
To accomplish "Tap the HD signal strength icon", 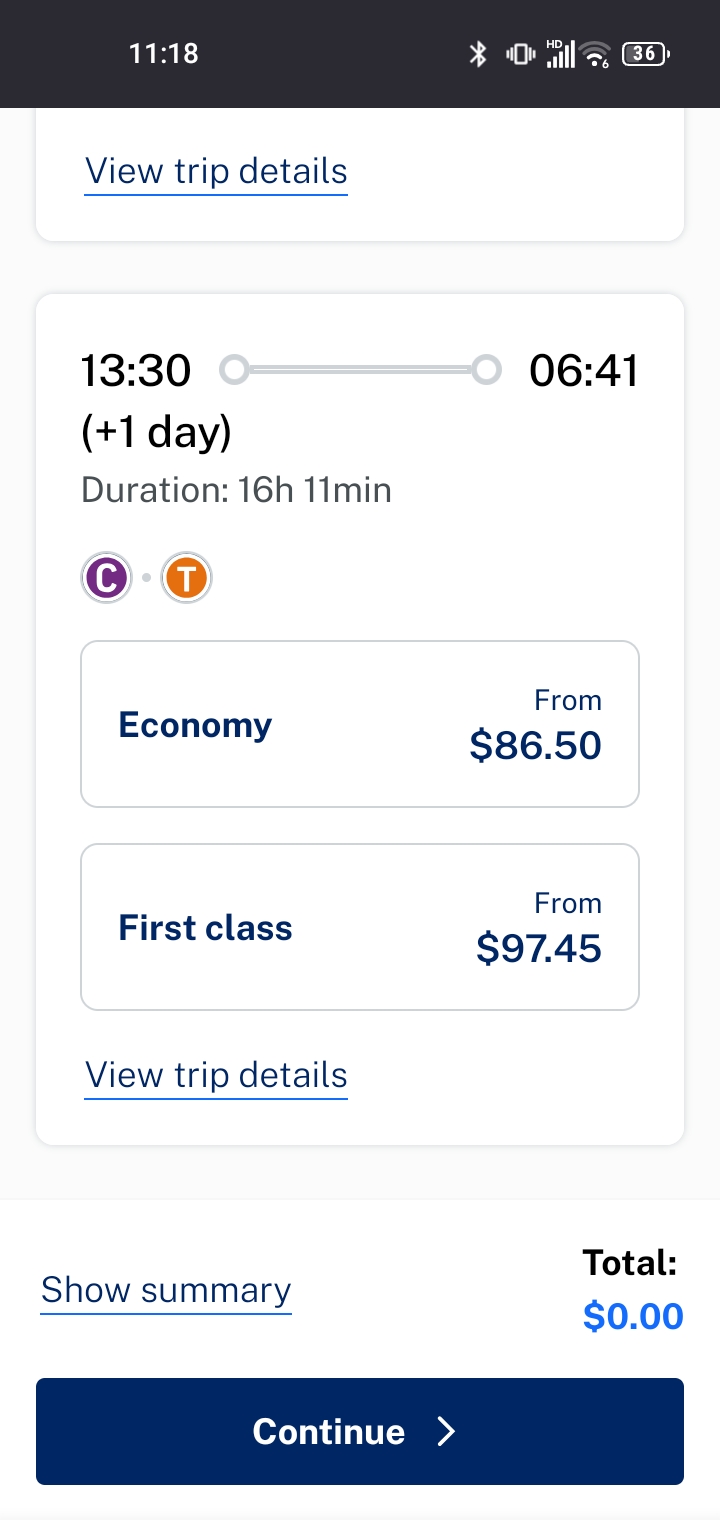I will [560, 54].
